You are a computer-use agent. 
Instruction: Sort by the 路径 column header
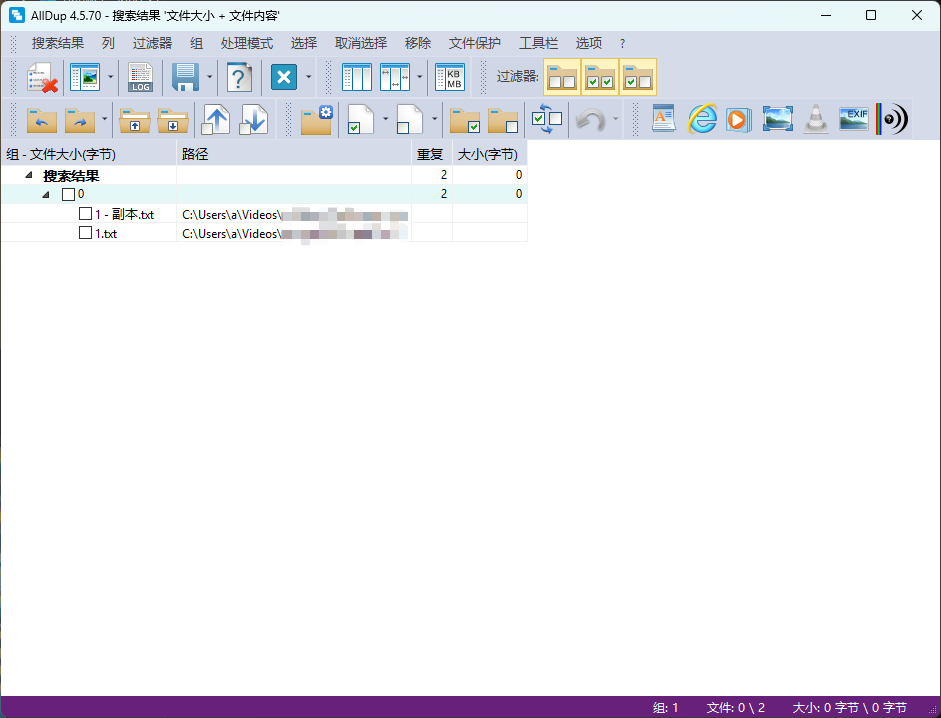click(294, 154)
